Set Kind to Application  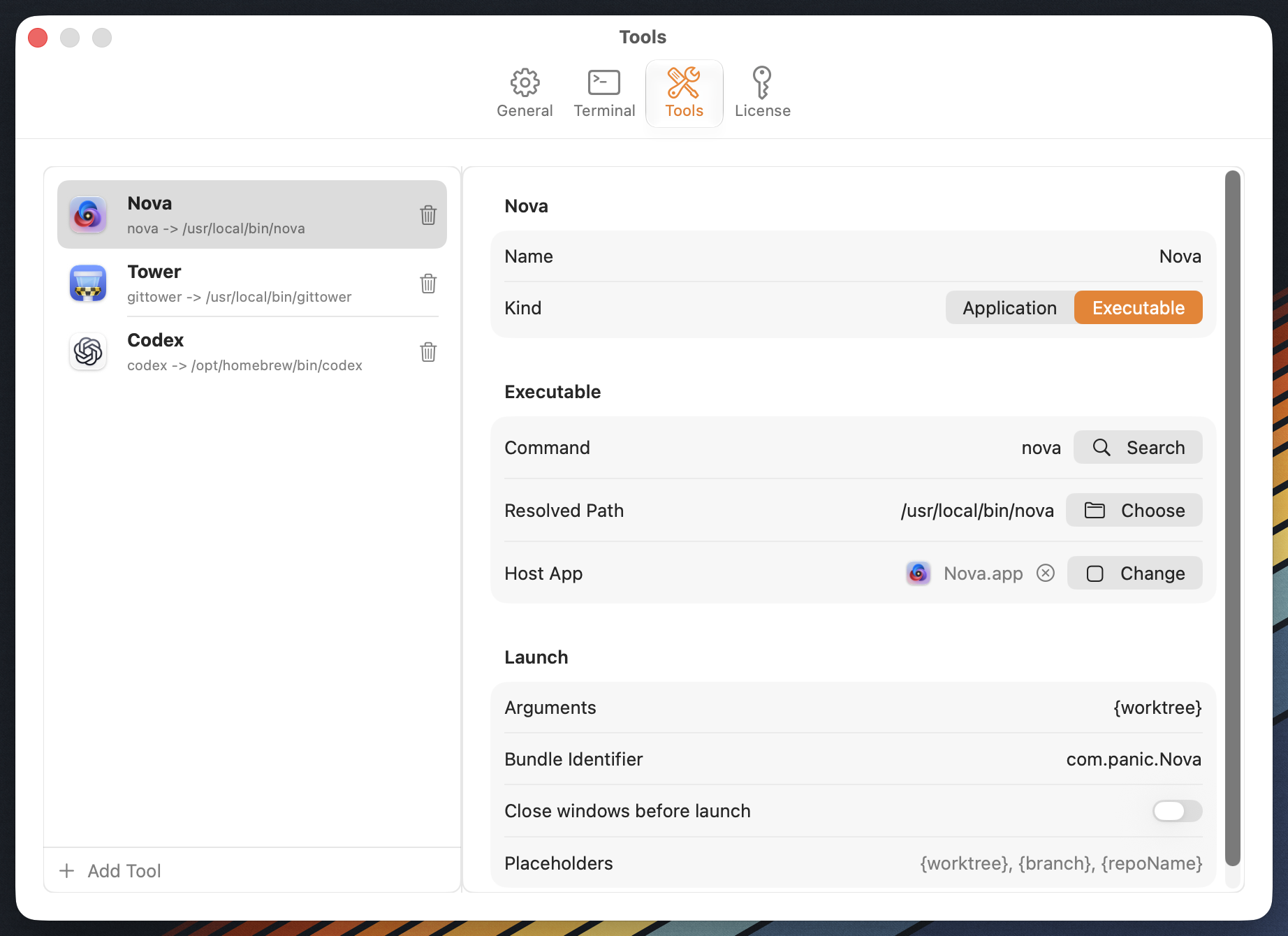point(1009,307)
